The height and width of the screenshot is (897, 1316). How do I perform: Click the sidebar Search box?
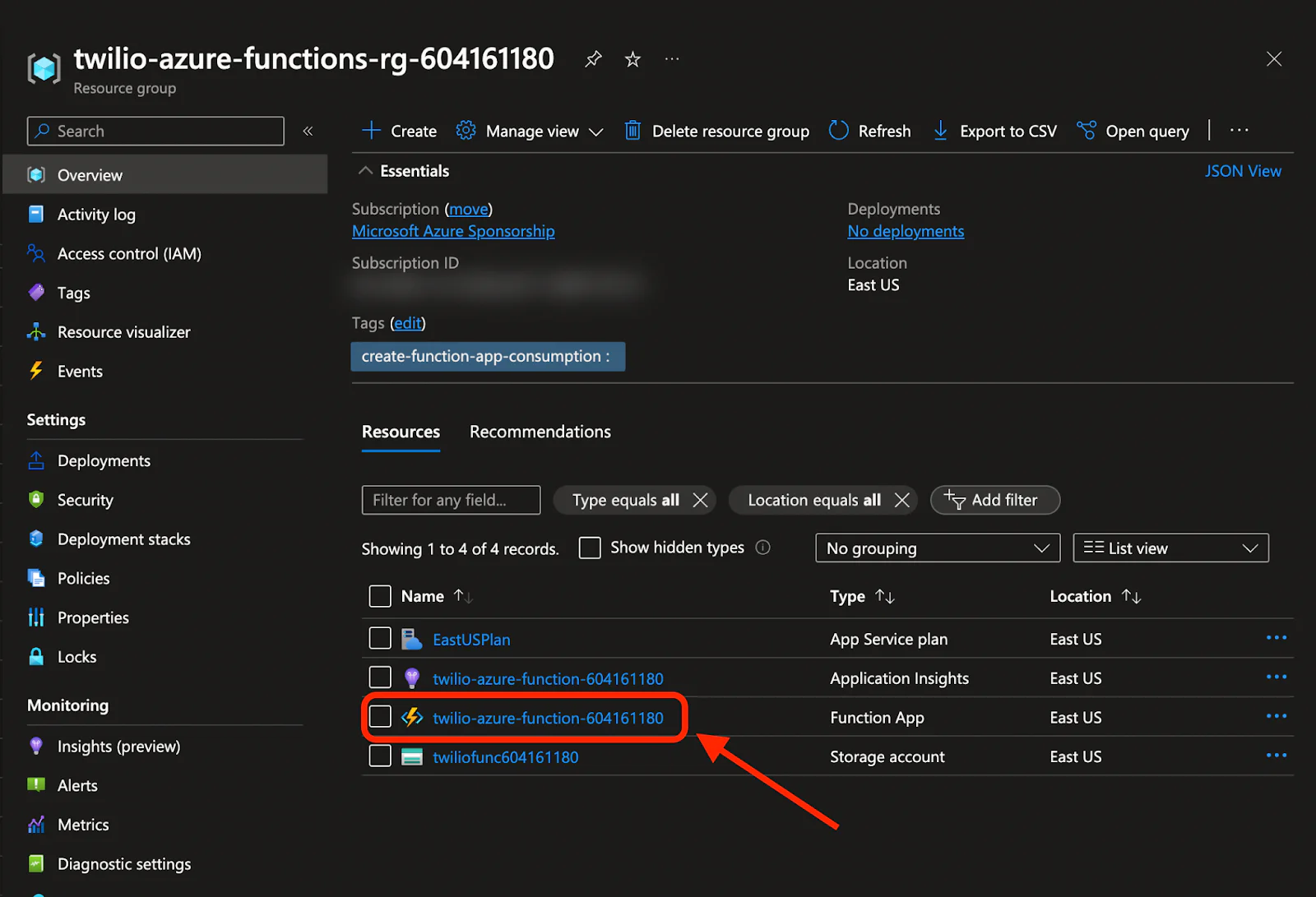point(155,131)
